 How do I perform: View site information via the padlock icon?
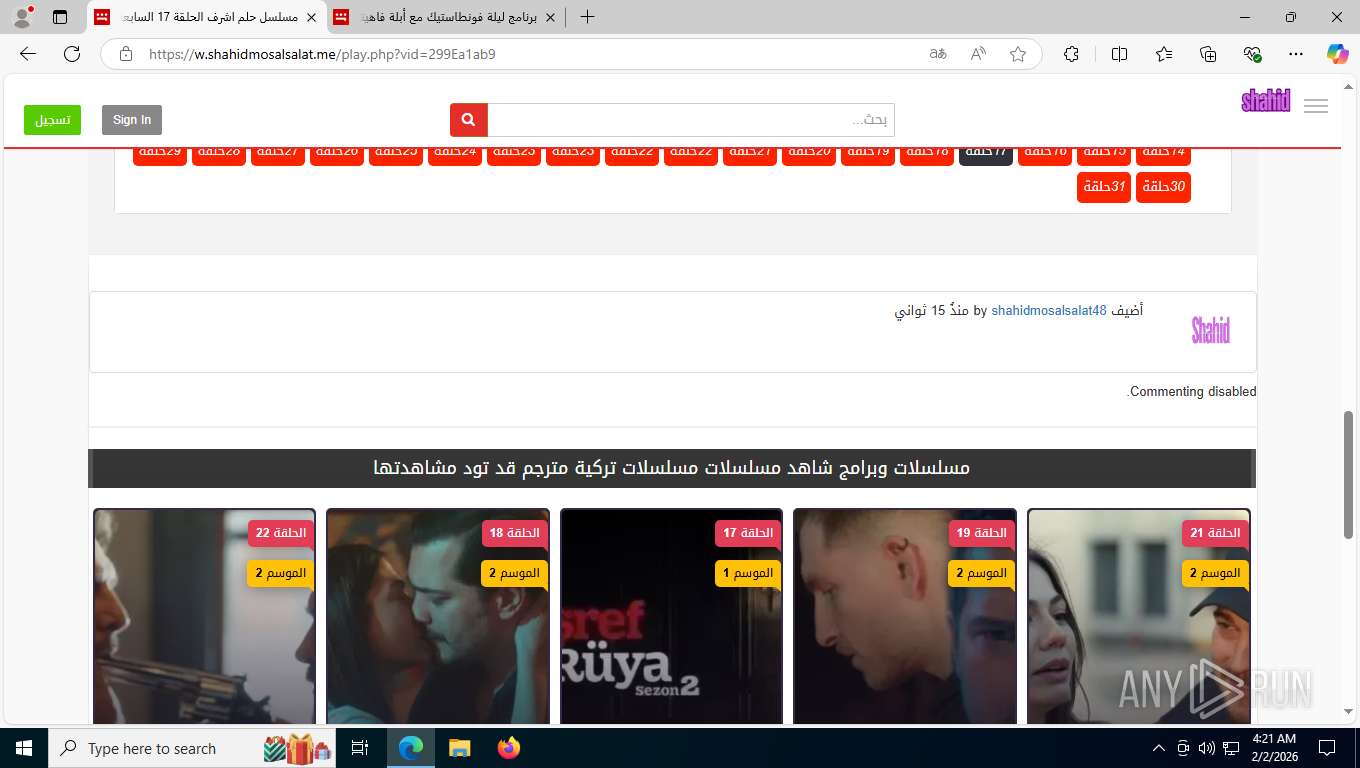125,54
